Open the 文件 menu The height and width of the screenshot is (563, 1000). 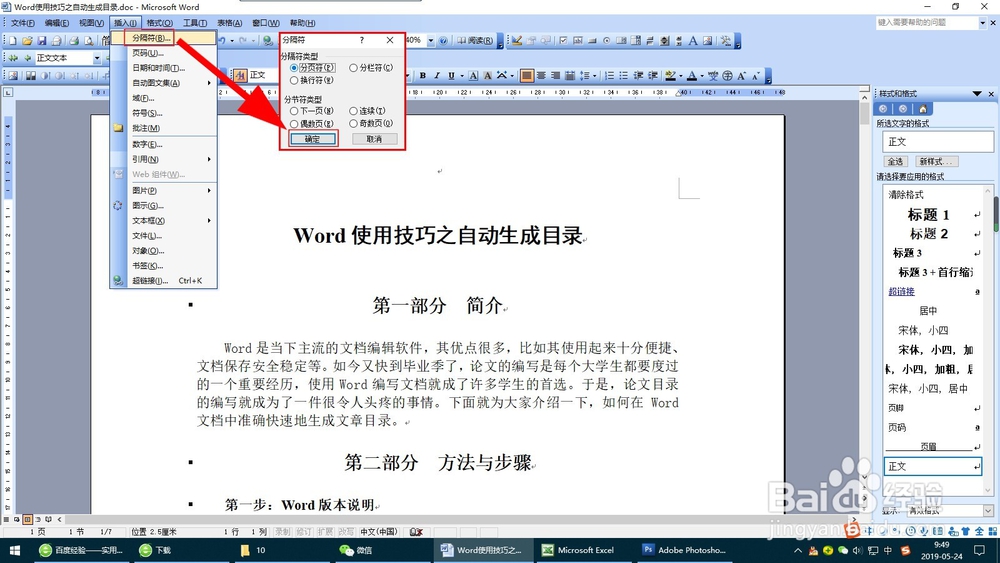click(x=22, y=23)
